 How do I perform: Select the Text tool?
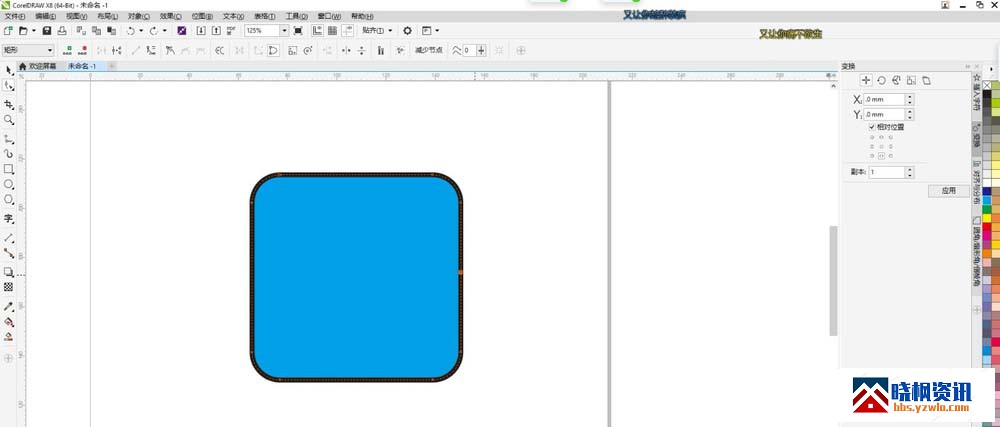point(8,219)
